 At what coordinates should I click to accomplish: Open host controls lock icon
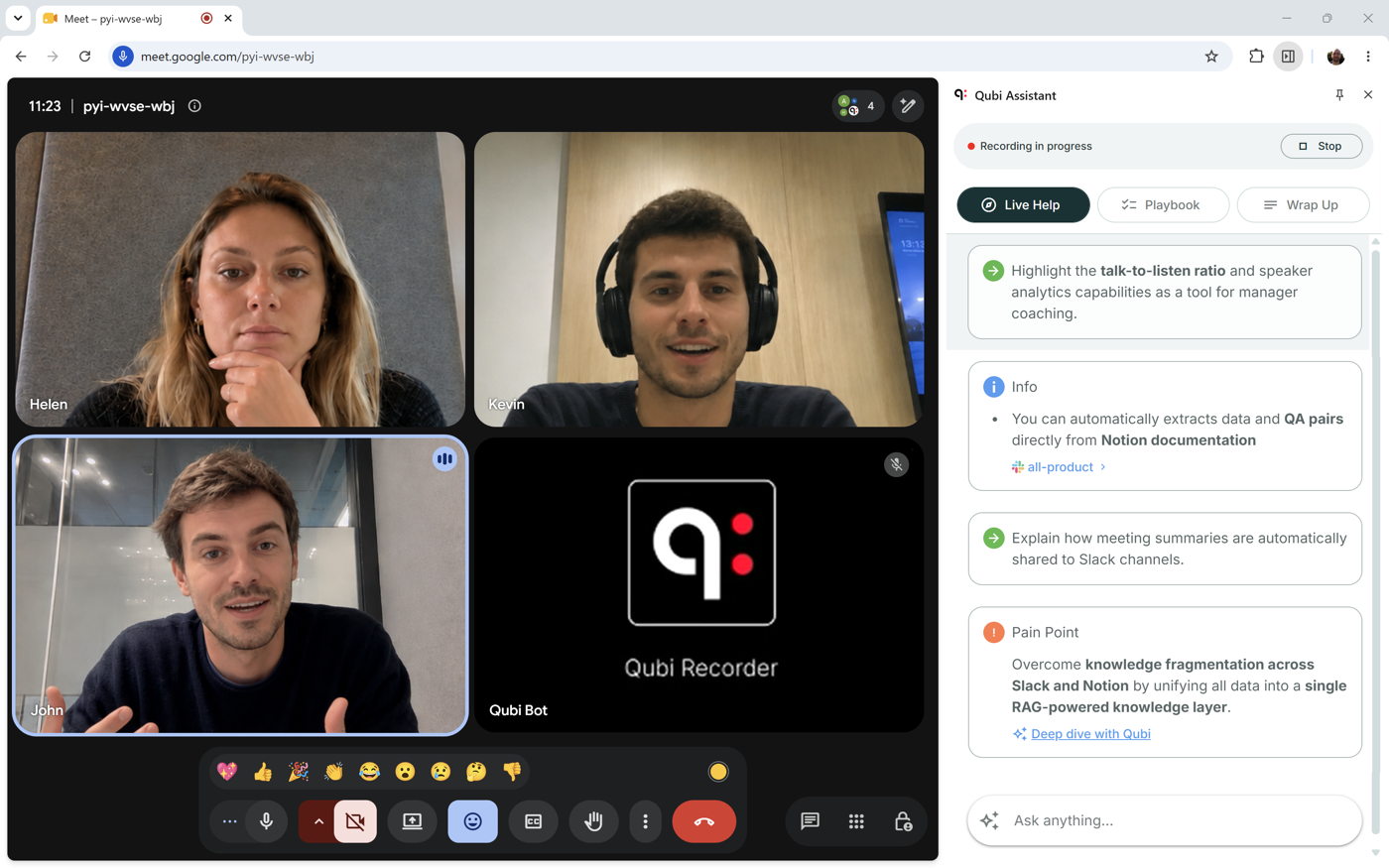click(903, 821)
